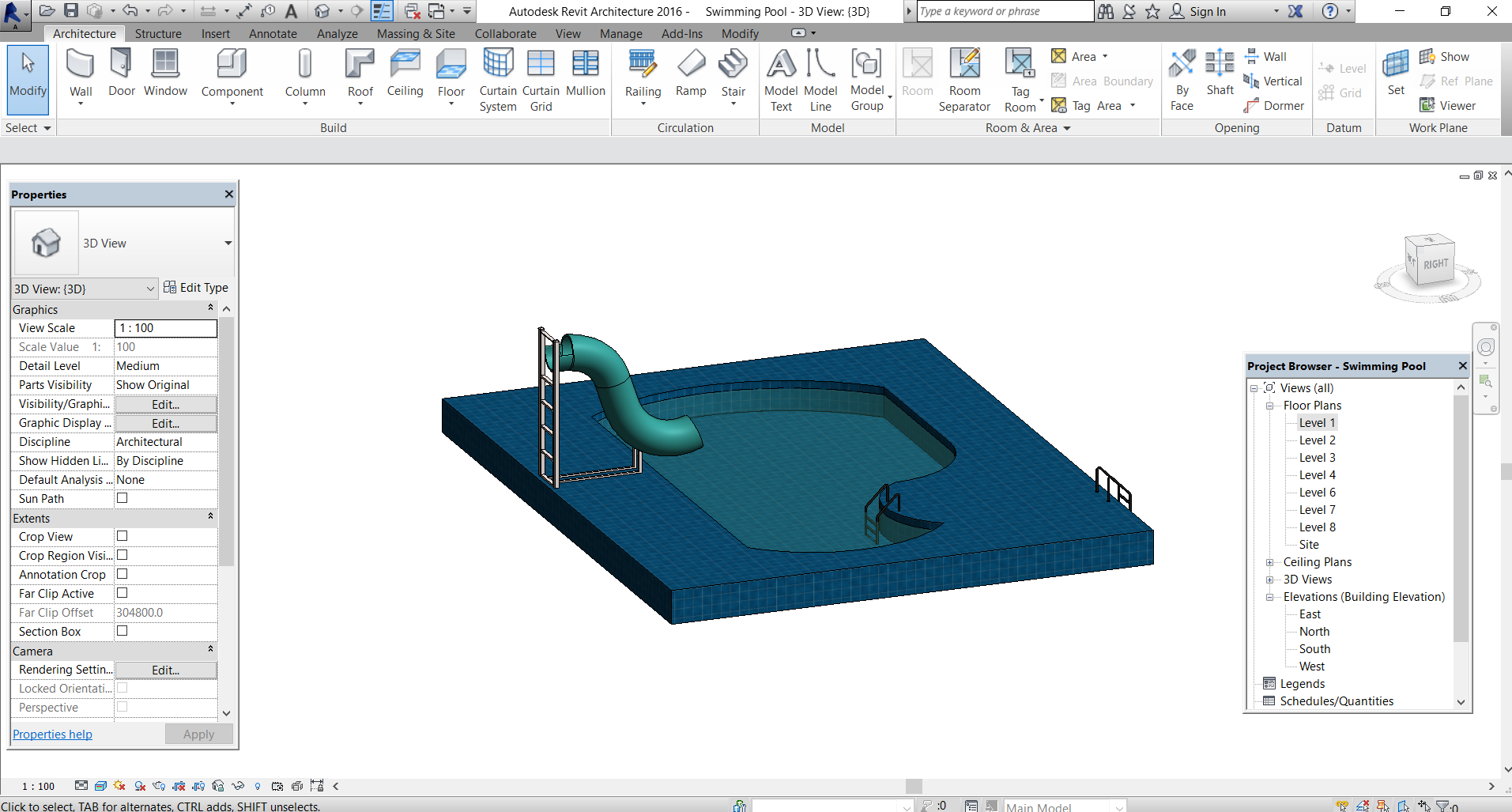This screenshot has width=1512, height=812.
Task: Activate the Stair tool
Action: pyautogui.click(x=732, y=75)
